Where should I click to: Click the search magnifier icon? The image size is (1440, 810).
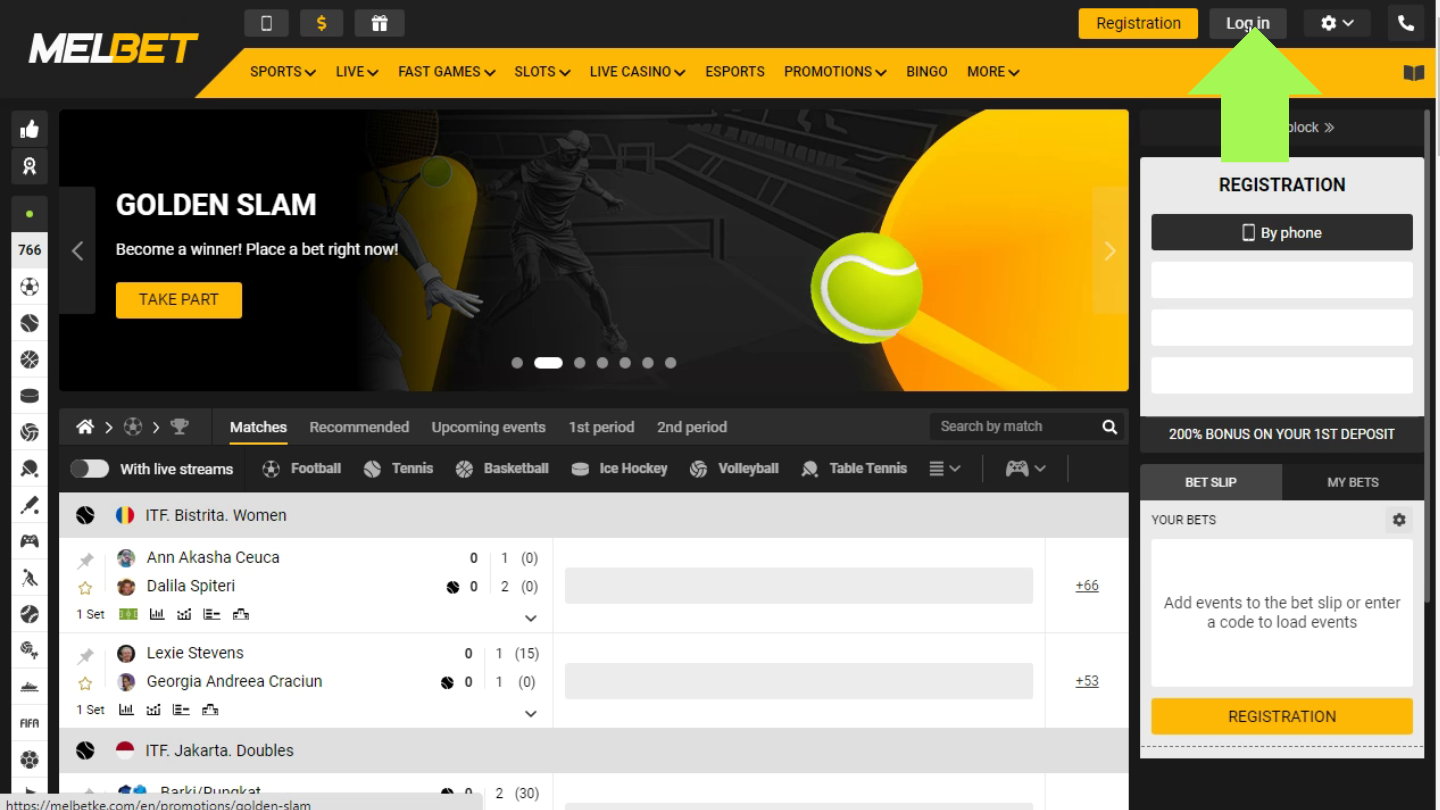[x=1109, y=427]
